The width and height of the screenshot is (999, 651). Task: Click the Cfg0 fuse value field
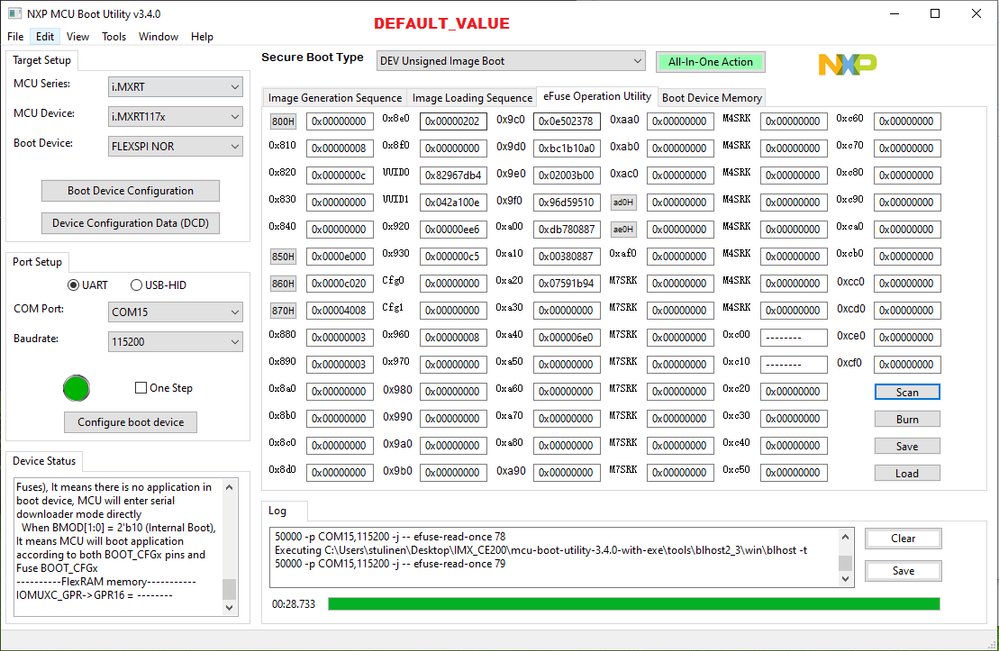click(453, 283)
